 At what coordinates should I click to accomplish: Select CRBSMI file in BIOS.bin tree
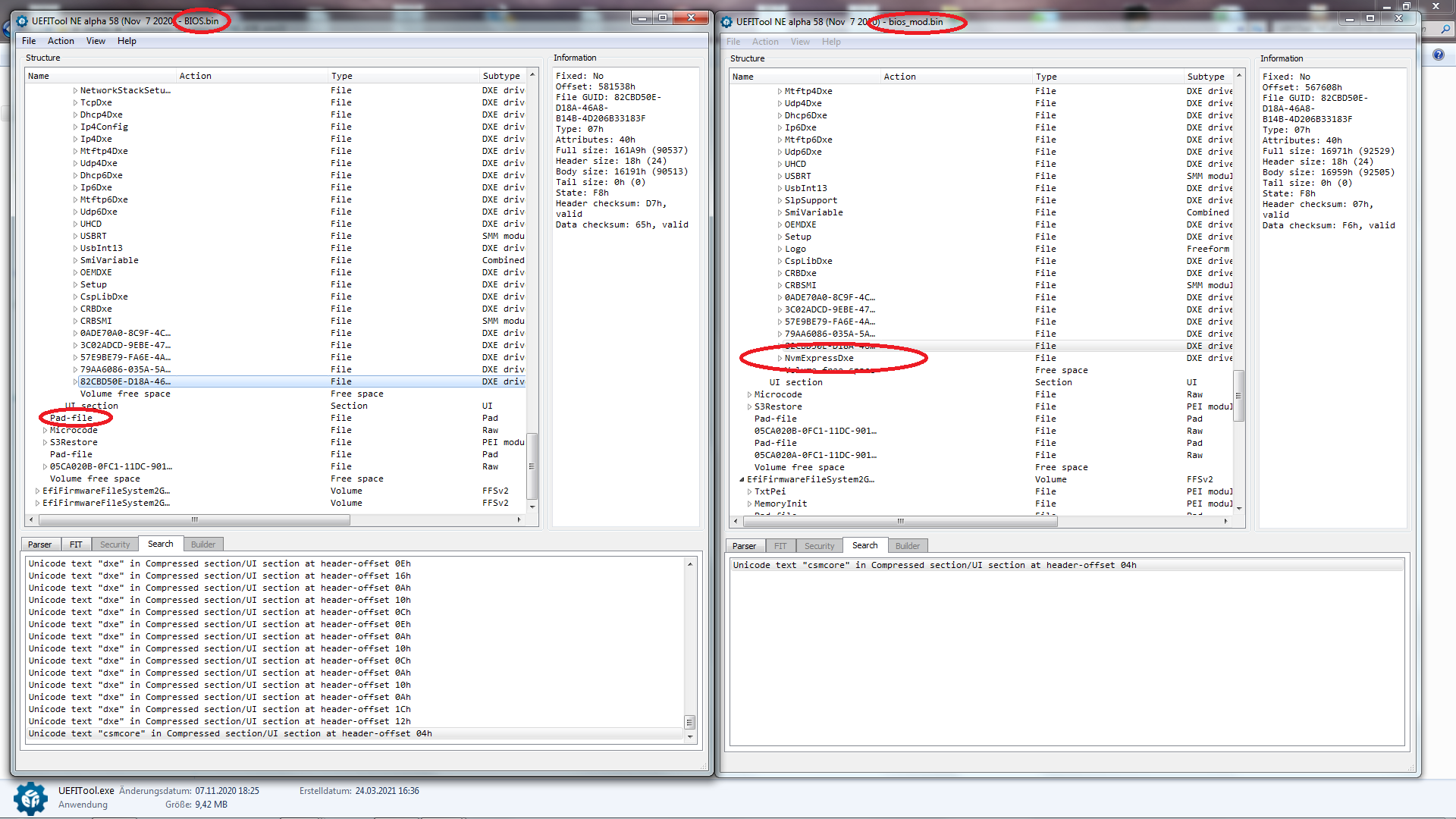click(96, 321)
